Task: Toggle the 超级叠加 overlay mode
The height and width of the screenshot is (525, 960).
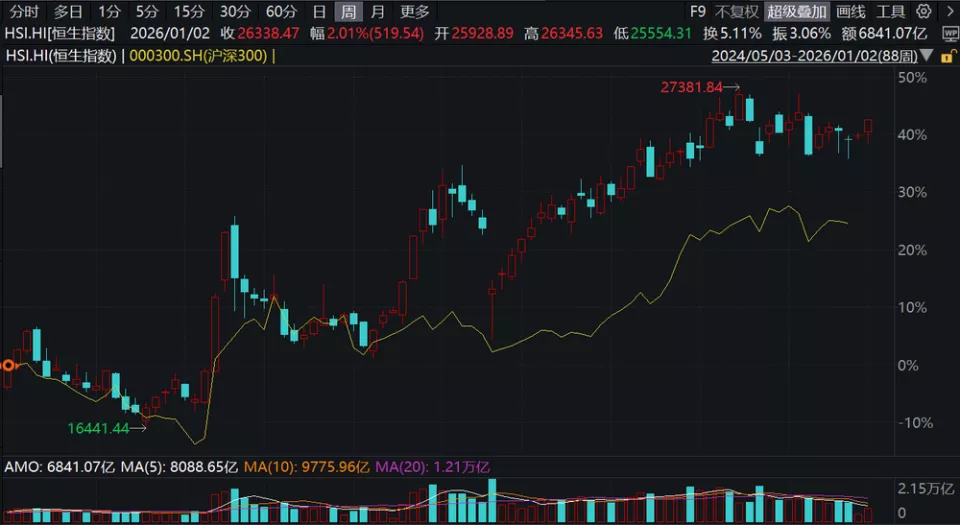Action: 797,12
